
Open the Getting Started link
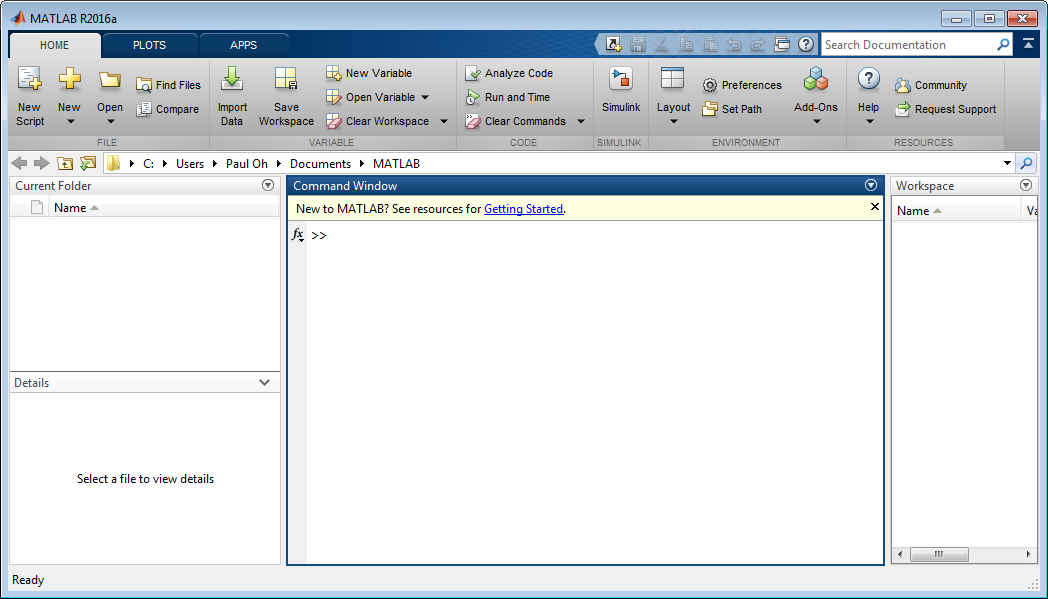[523, 209]
